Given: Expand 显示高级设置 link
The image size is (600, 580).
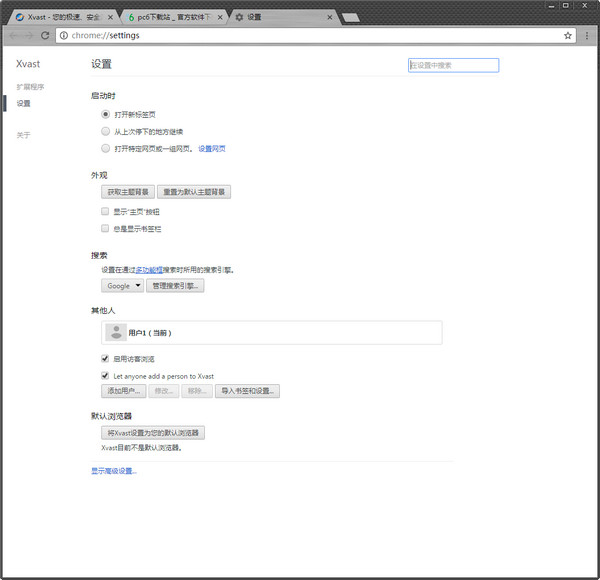Looking at the screenshot, I should point(114,470).
